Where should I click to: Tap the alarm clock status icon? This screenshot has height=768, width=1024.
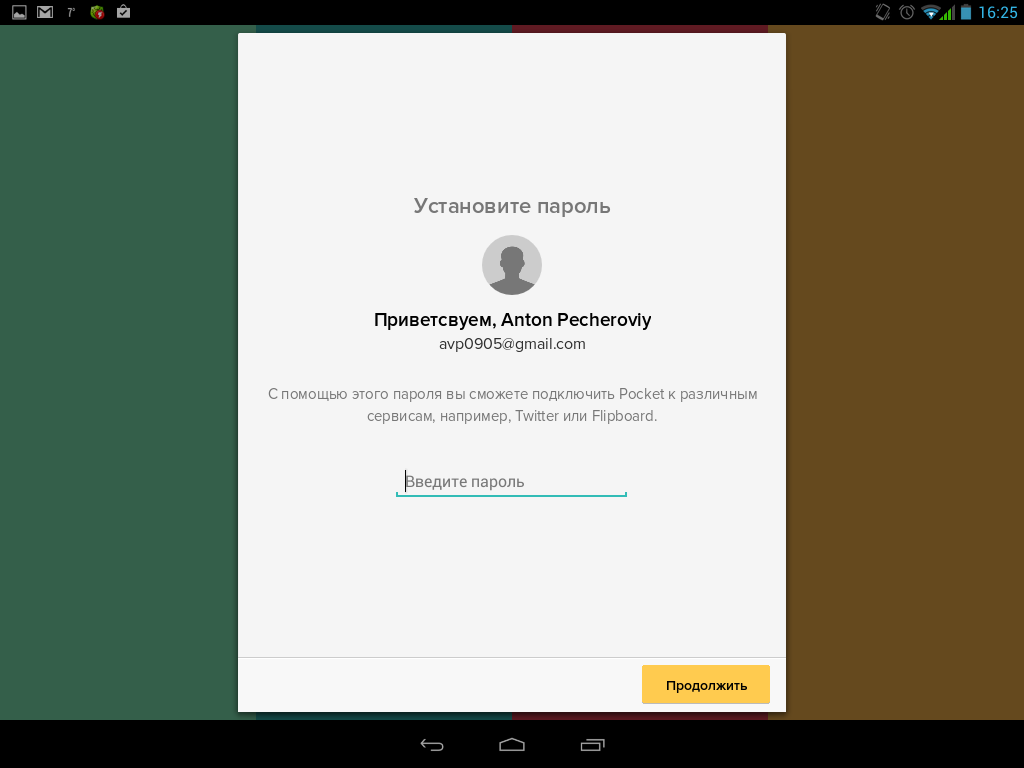pyautogui.click(x=907, y=12)
